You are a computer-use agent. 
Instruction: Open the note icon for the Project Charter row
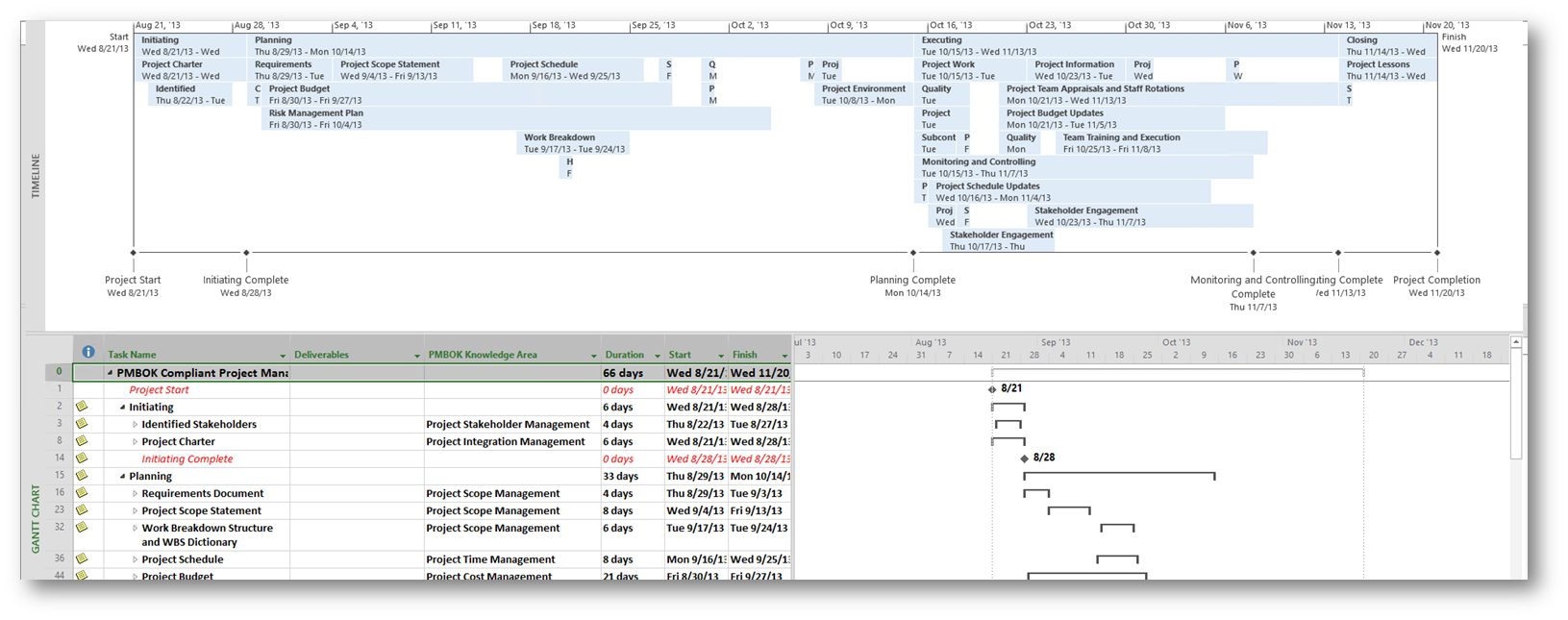pos(82,441)
